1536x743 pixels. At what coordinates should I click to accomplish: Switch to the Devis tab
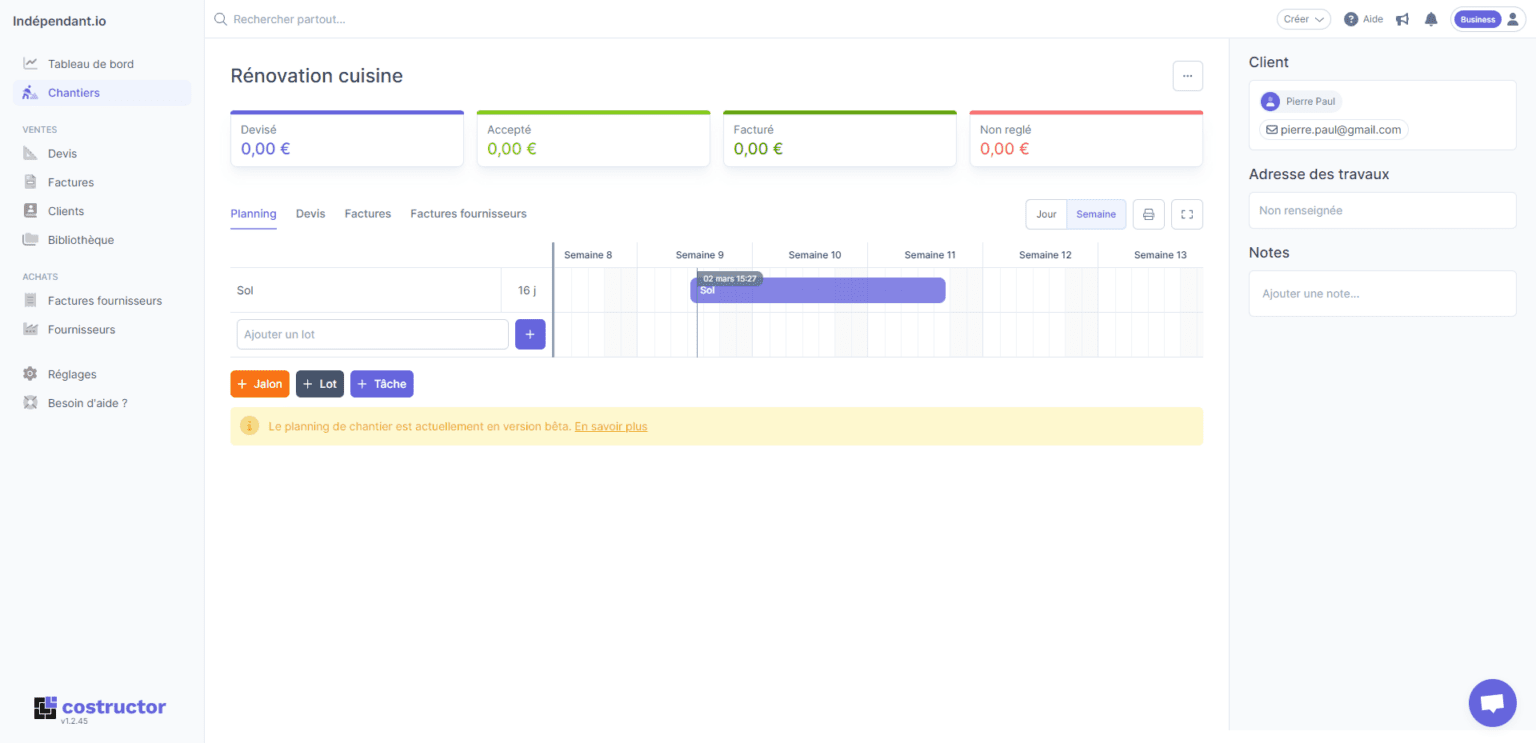click(x=310, y=214)
